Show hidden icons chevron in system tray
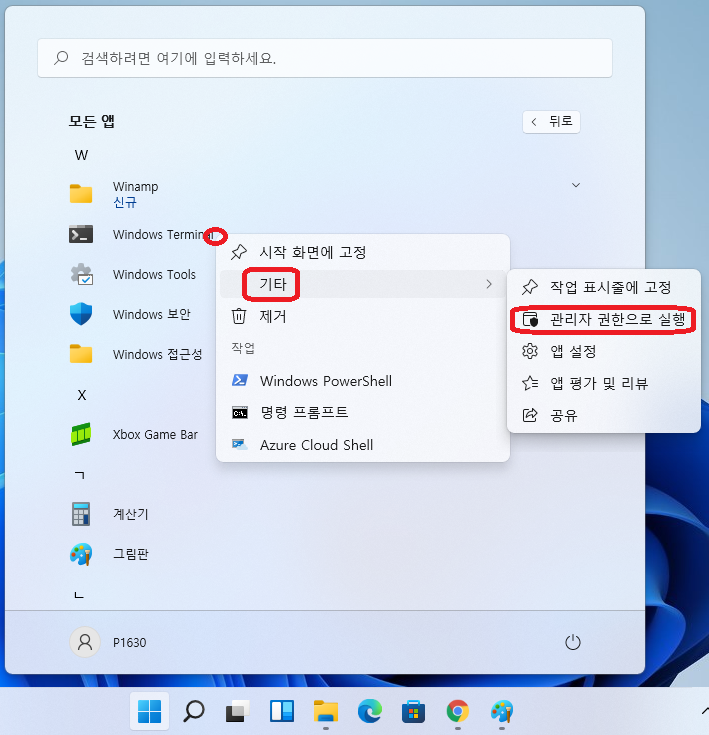 pyautogui.click(x=705, y=711)
